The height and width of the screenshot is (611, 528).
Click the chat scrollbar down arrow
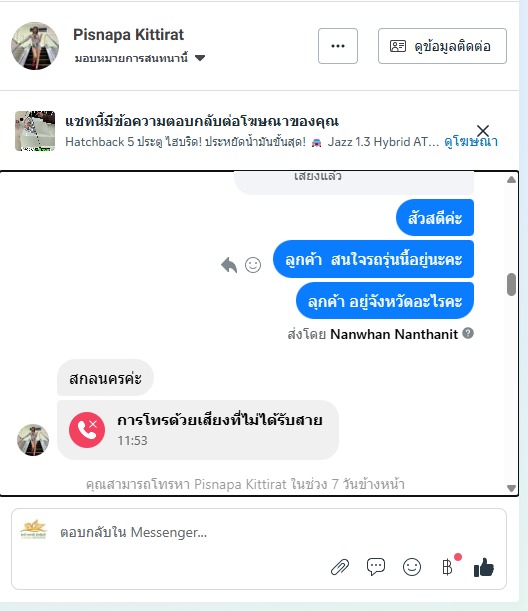(511, 488)
